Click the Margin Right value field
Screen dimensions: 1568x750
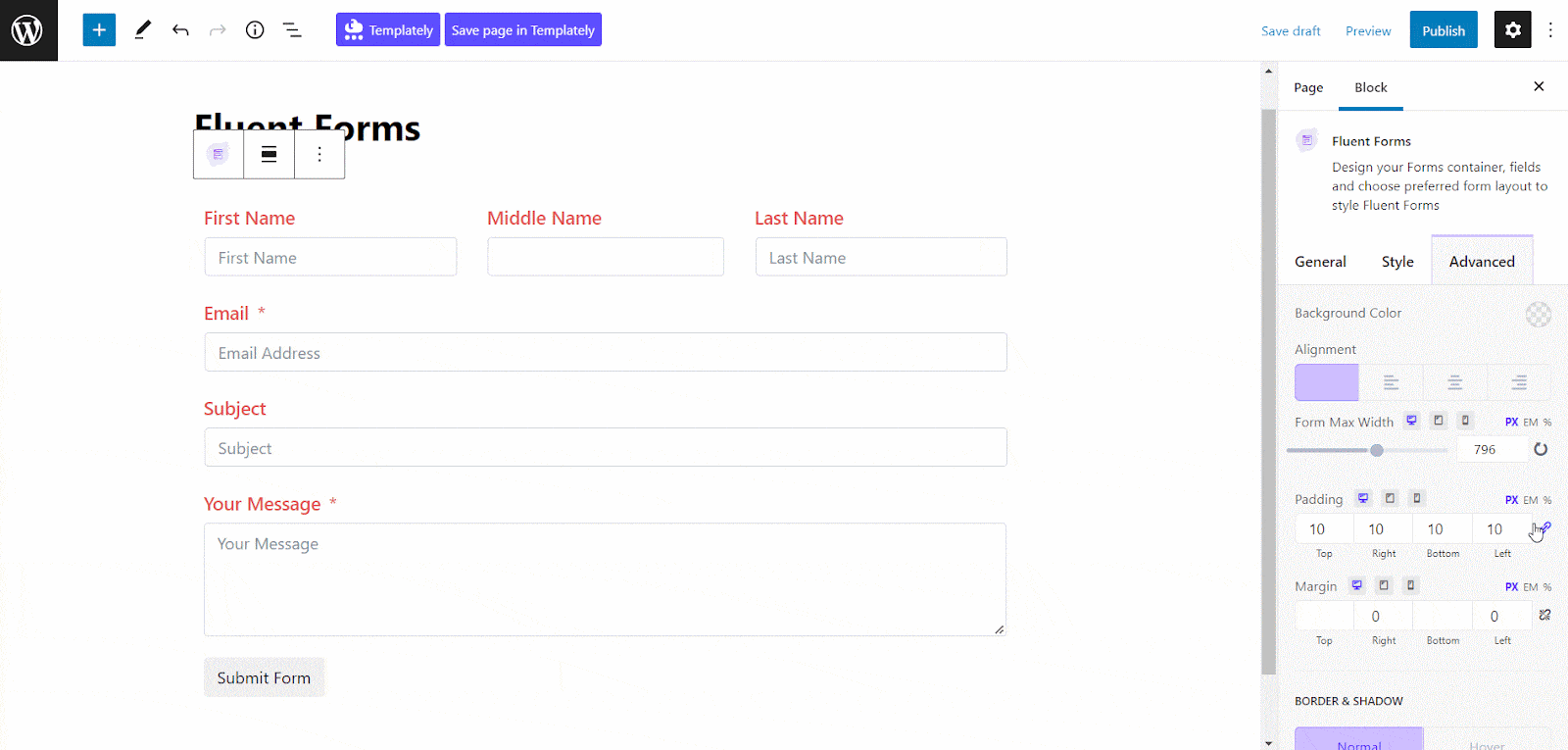(1383, 616)
